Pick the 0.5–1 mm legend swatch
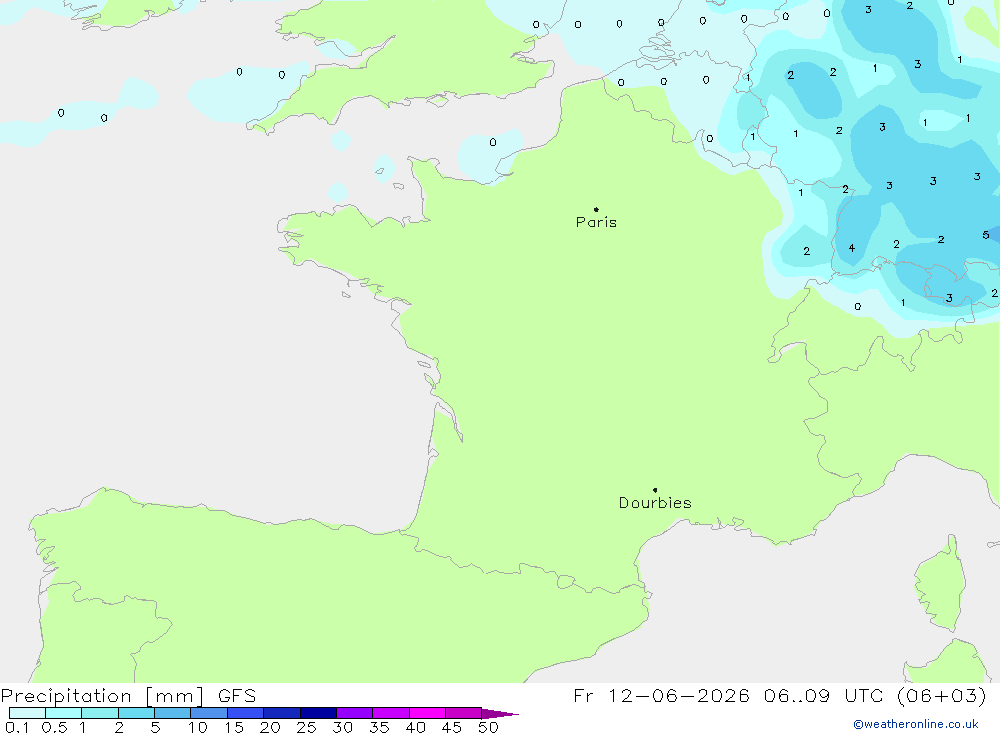Image resolution: width=1000 pixels, height=733 pixels. 64,713
